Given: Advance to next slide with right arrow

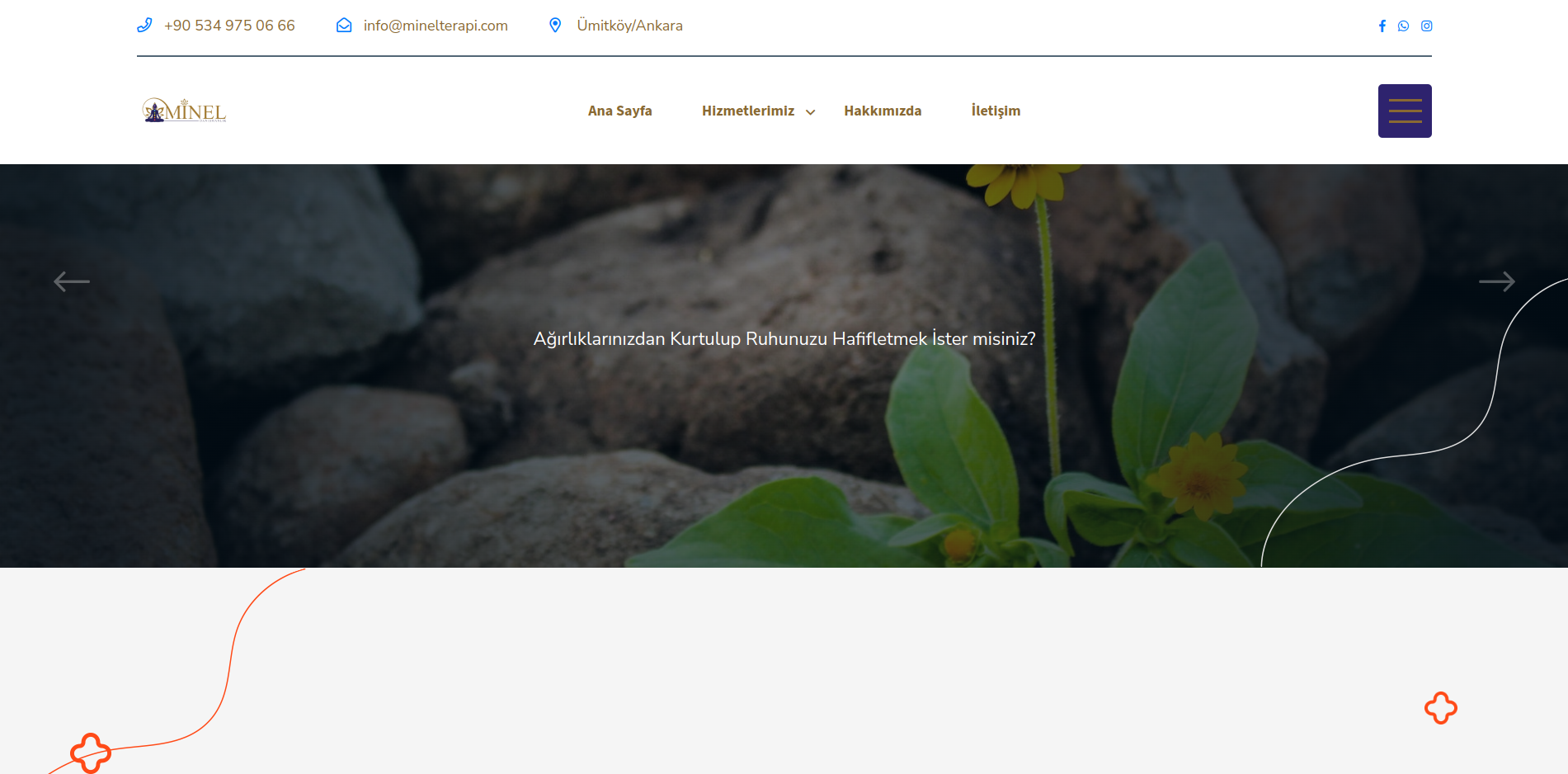Looking at the screenshot, I should [x=1496, y=281].
